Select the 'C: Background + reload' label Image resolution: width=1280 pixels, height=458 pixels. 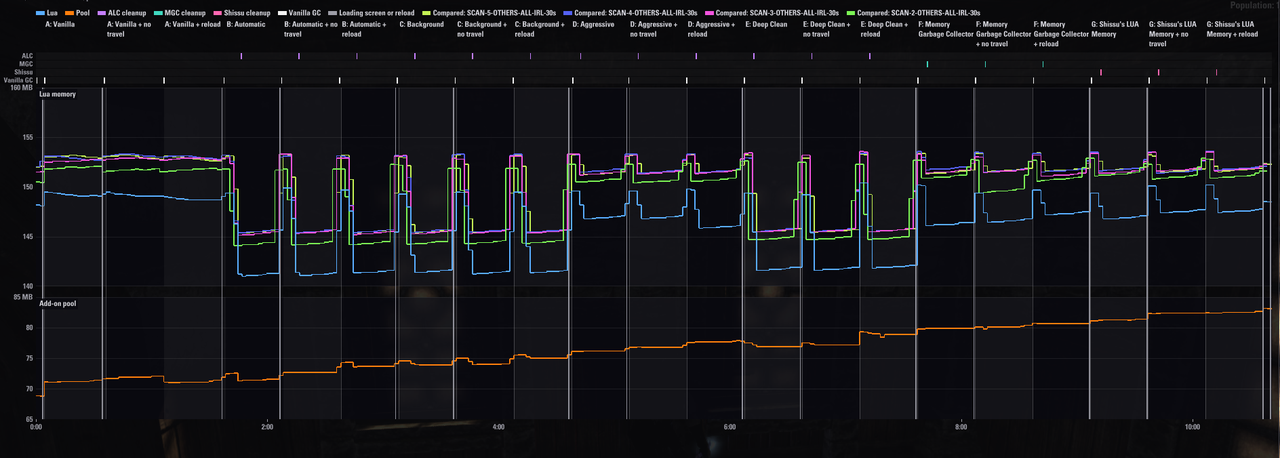pos(542,29)
